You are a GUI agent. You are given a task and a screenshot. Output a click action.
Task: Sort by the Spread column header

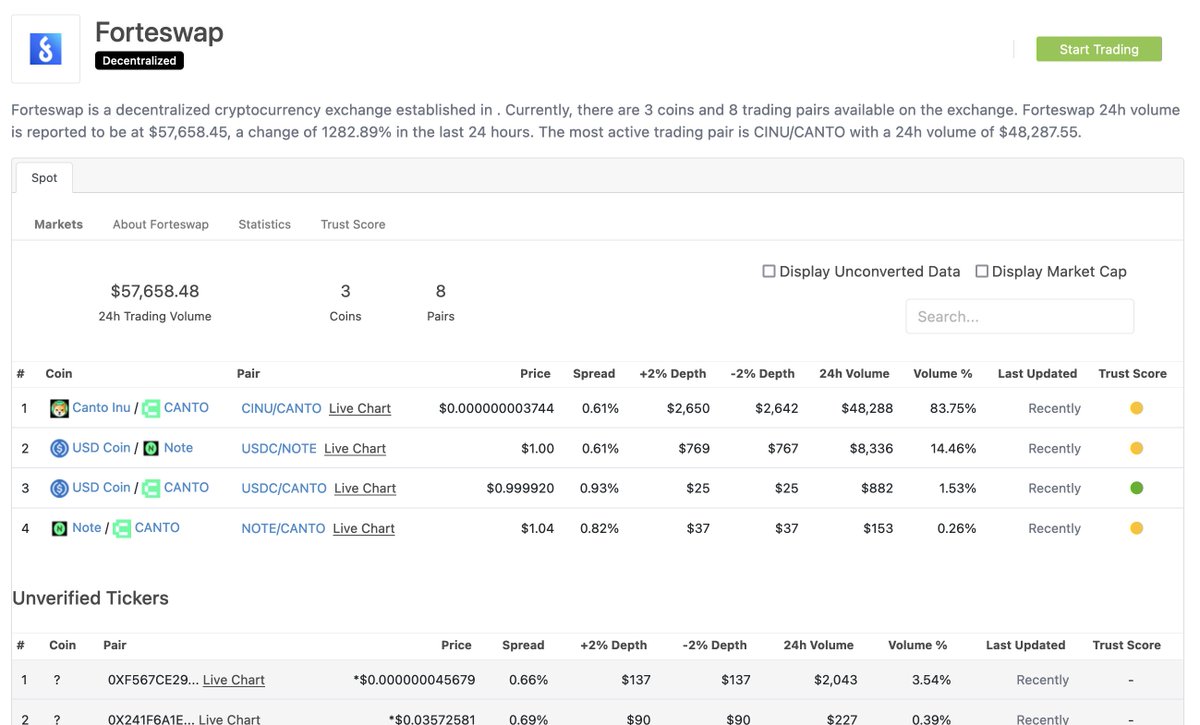(x=594, y=374)
